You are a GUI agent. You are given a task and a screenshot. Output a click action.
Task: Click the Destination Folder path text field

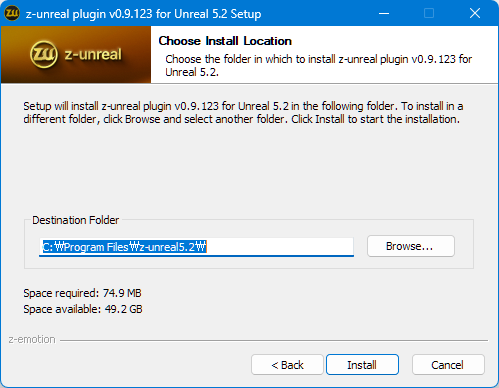click(196, 247)
